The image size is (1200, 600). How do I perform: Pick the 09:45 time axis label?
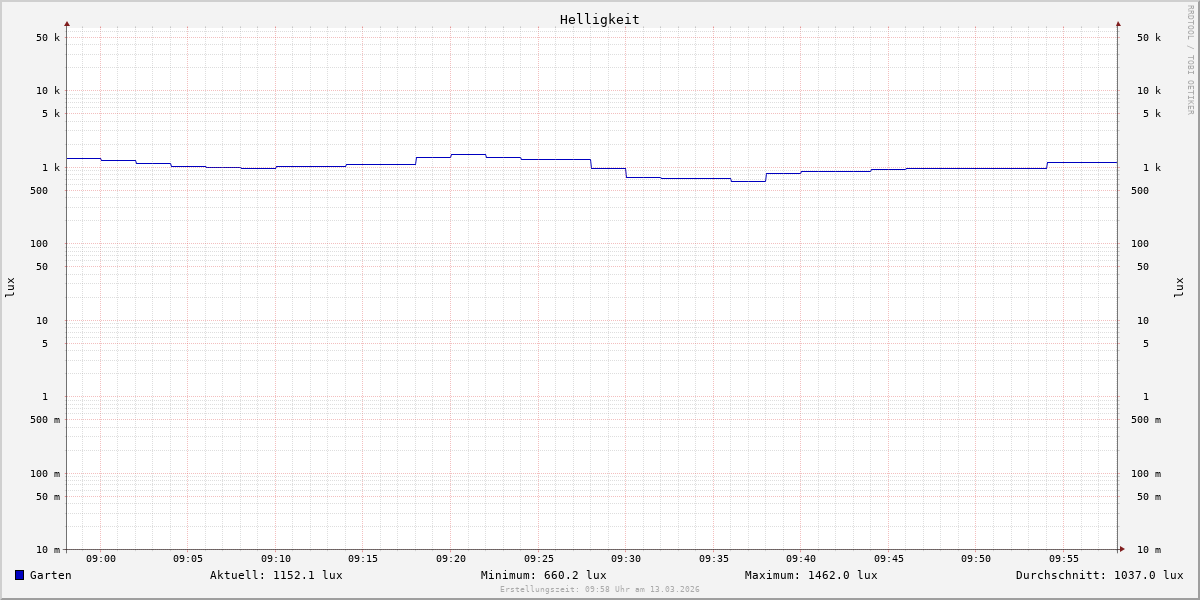click(889, 559)
